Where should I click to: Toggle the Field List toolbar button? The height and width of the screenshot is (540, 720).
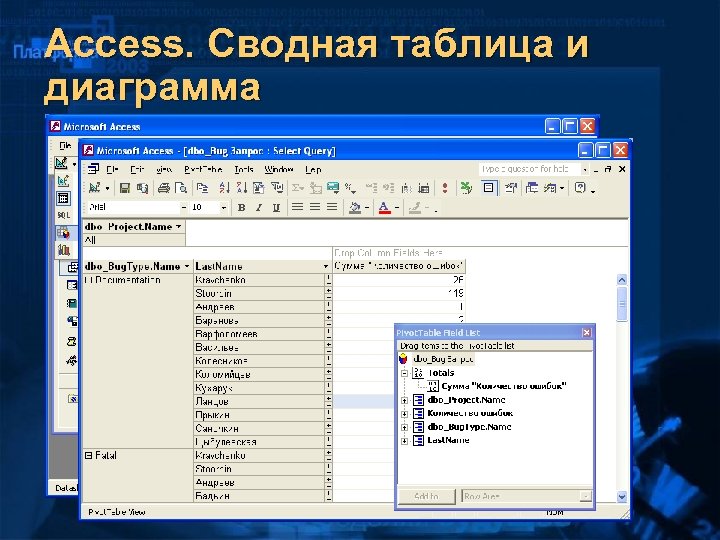[488, 188]
